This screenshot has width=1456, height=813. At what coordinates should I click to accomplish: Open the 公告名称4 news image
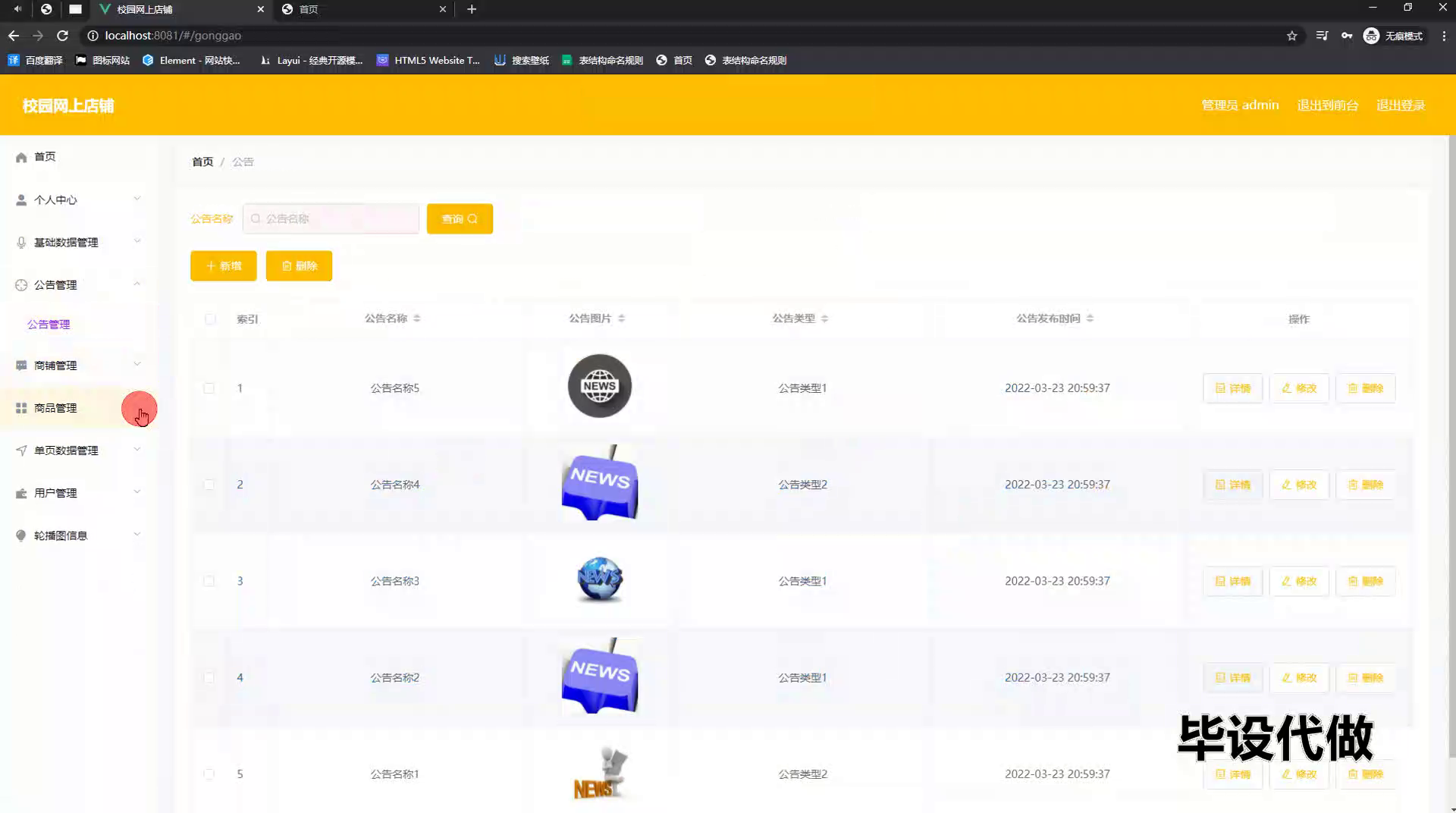tap(600, 482)
